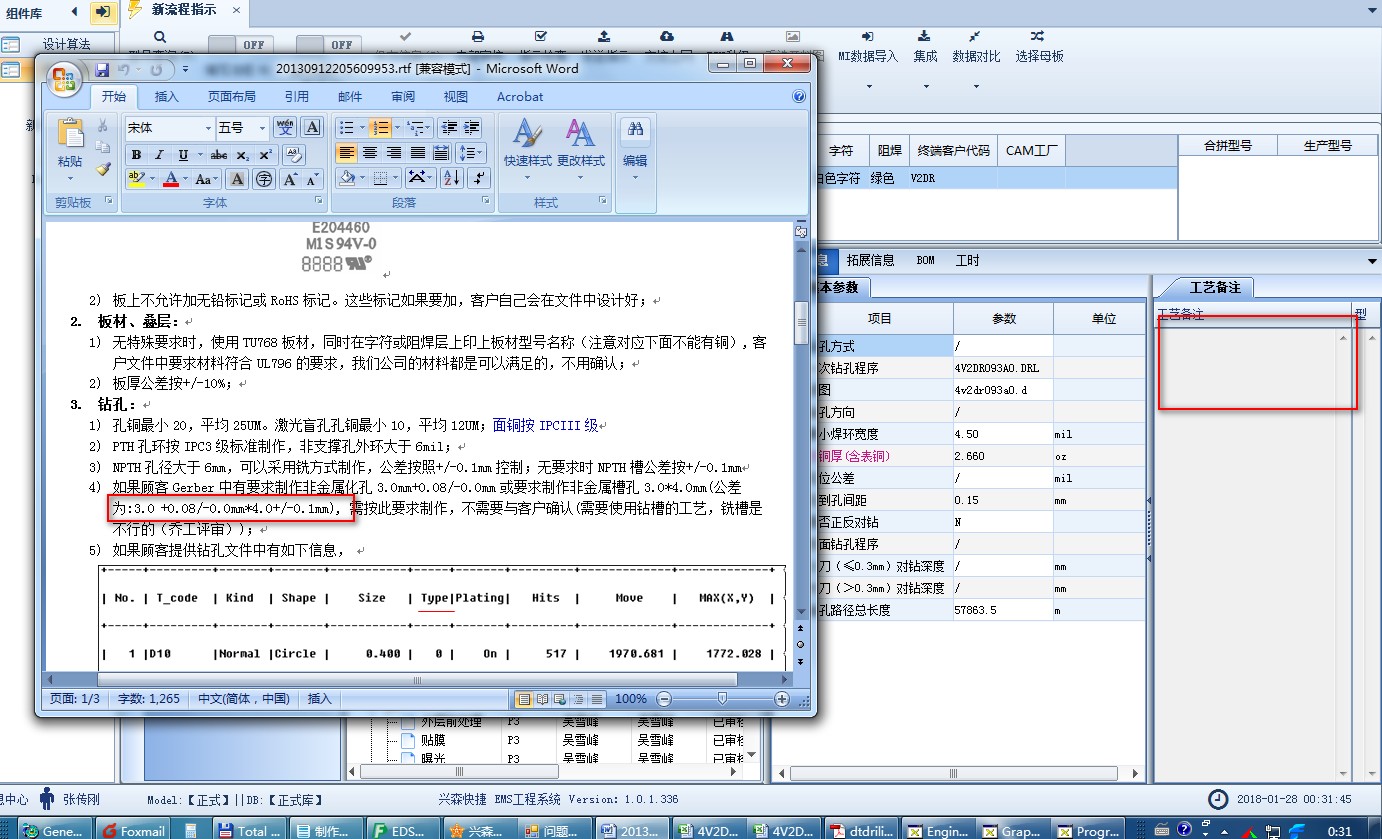This screenshot has width=1382, height=839.
Task: Toggle show paragraph marks icon
Action: coord(479,178)
